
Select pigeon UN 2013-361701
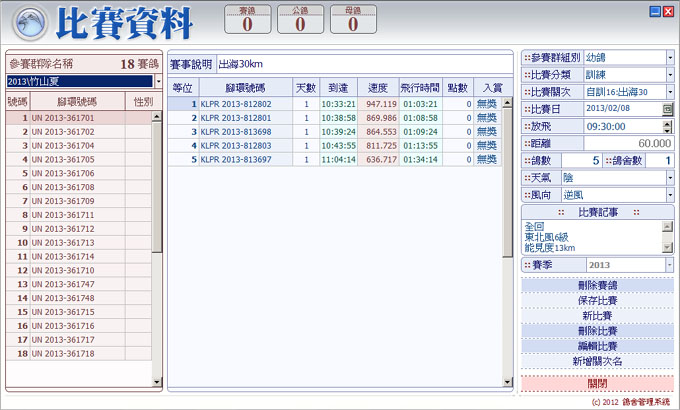(x=79, y=118)
